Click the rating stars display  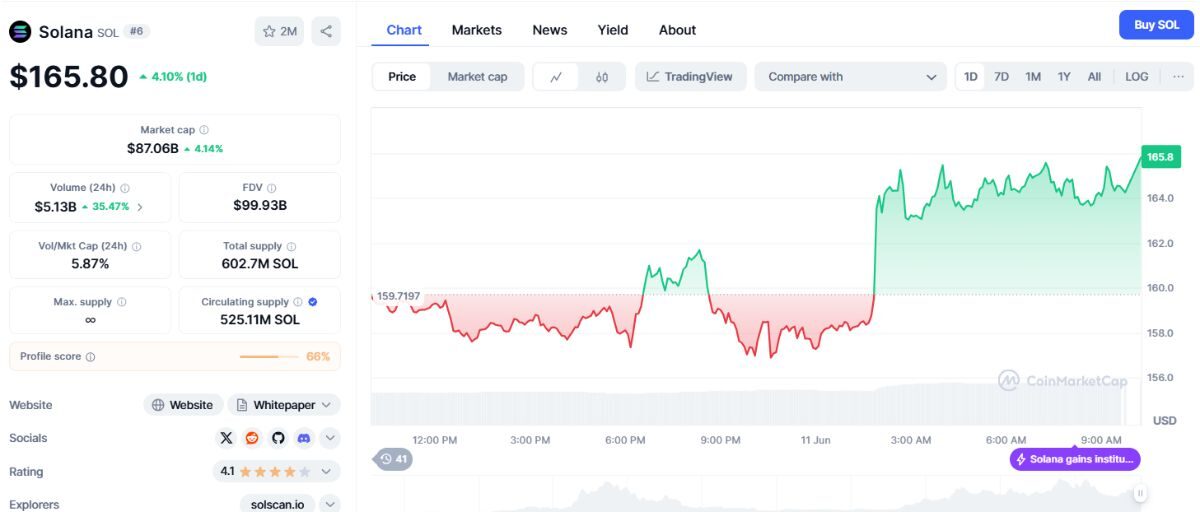pyautogui.click(x=275, y=471)
